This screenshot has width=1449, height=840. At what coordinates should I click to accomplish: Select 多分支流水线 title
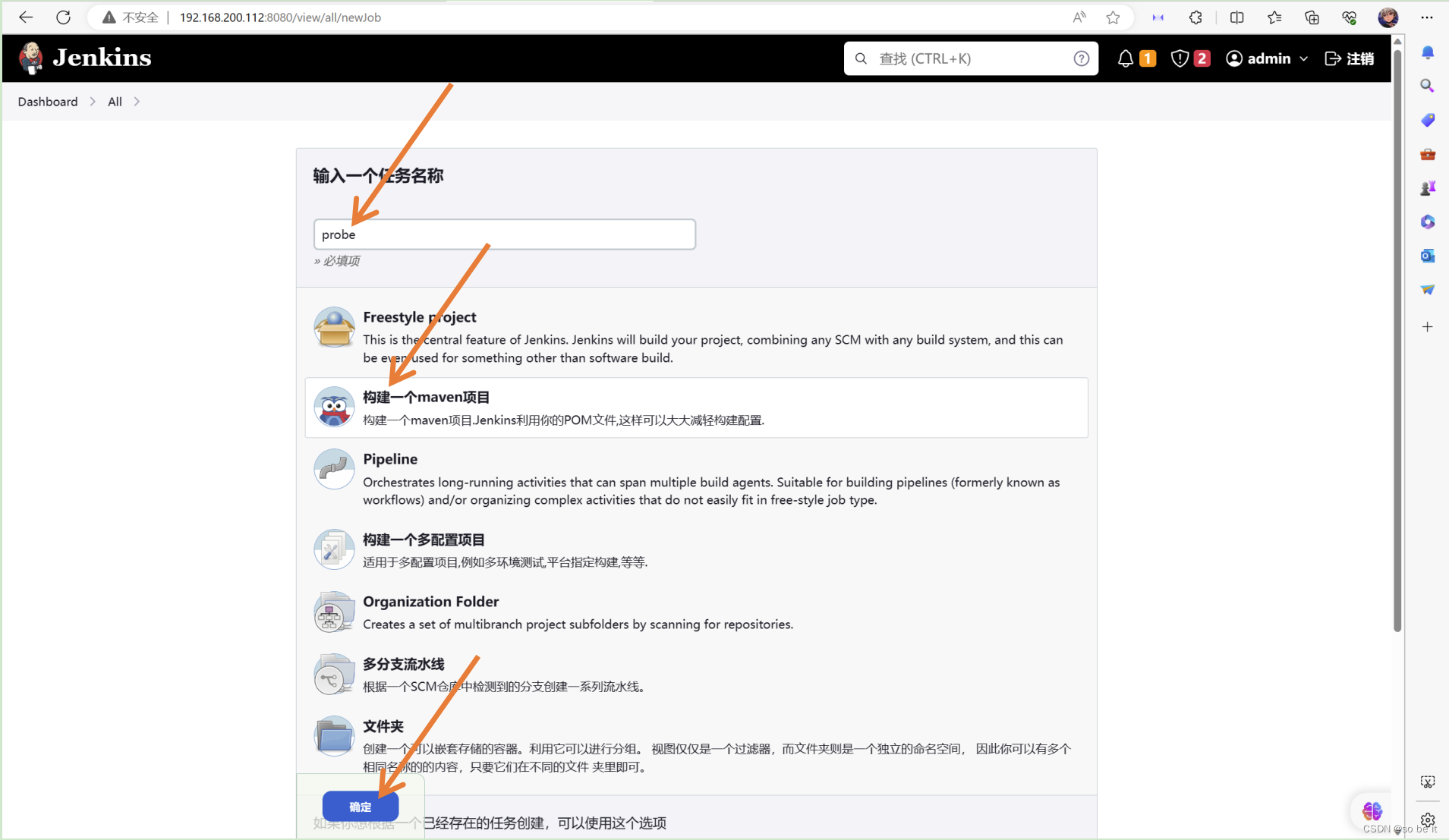click(403, 664)
